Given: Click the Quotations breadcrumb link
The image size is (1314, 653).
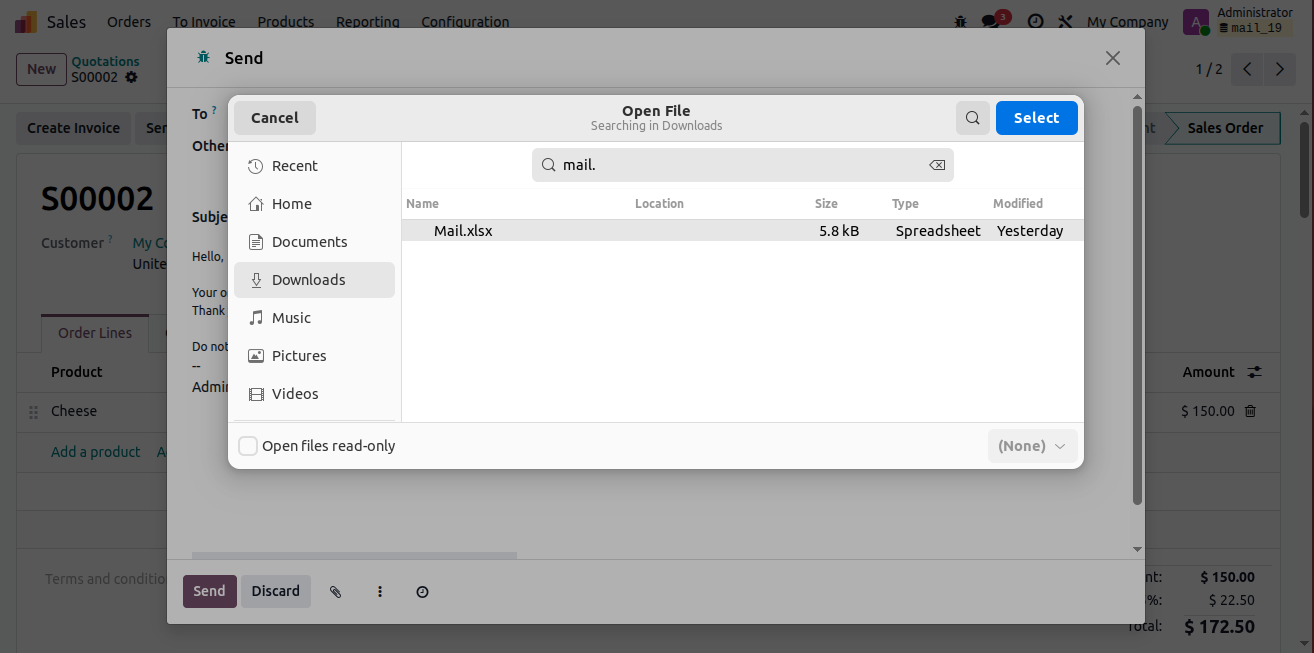Looking at the screenshot, I should 106,61.
